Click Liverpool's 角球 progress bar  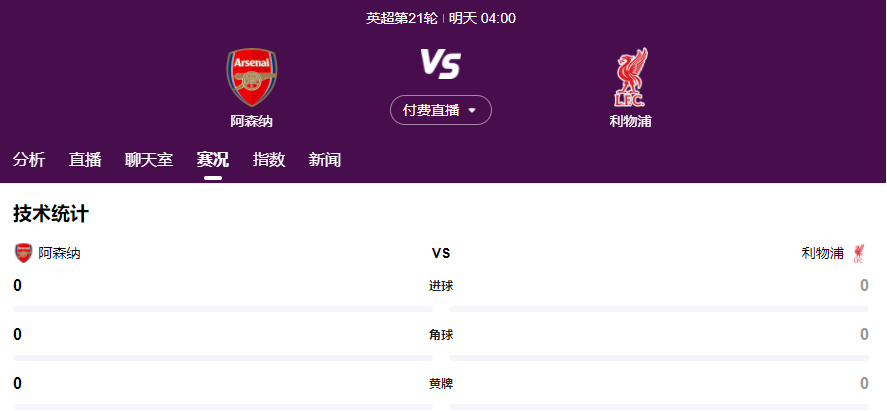tap(659, 357)
